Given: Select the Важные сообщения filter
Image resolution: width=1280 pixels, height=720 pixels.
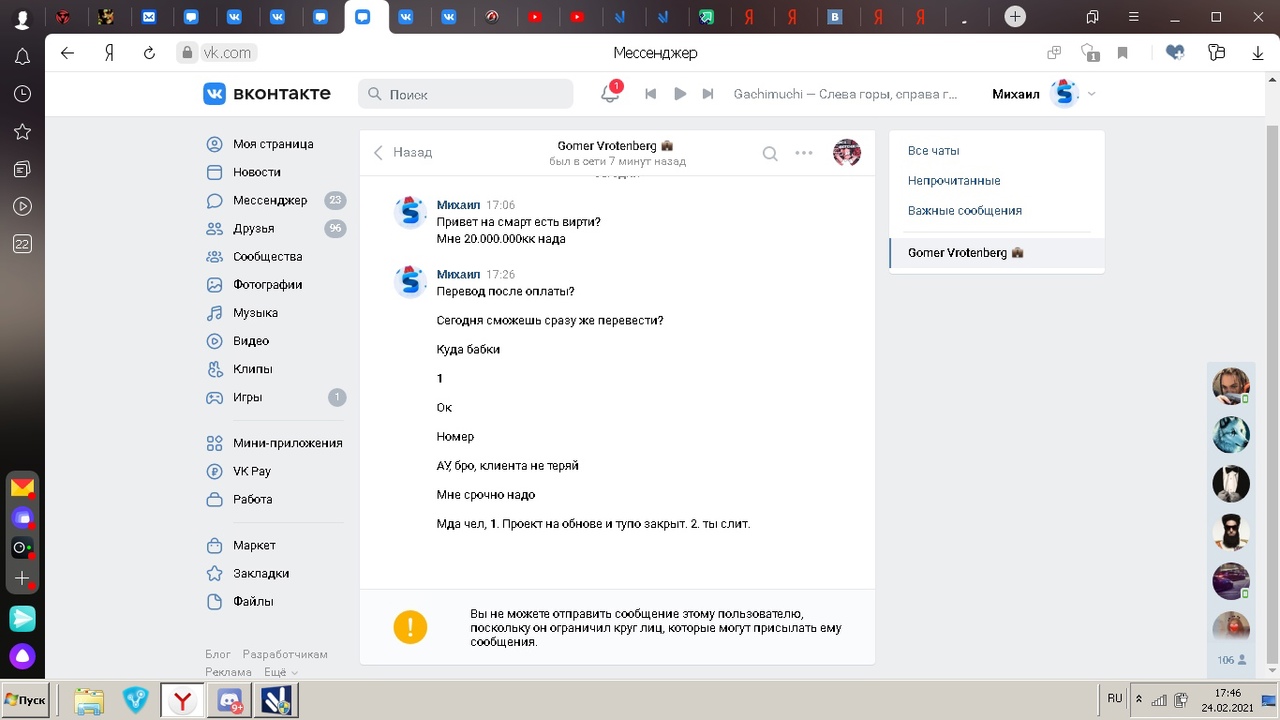Looking at the screenshot, I should [964, 211].
